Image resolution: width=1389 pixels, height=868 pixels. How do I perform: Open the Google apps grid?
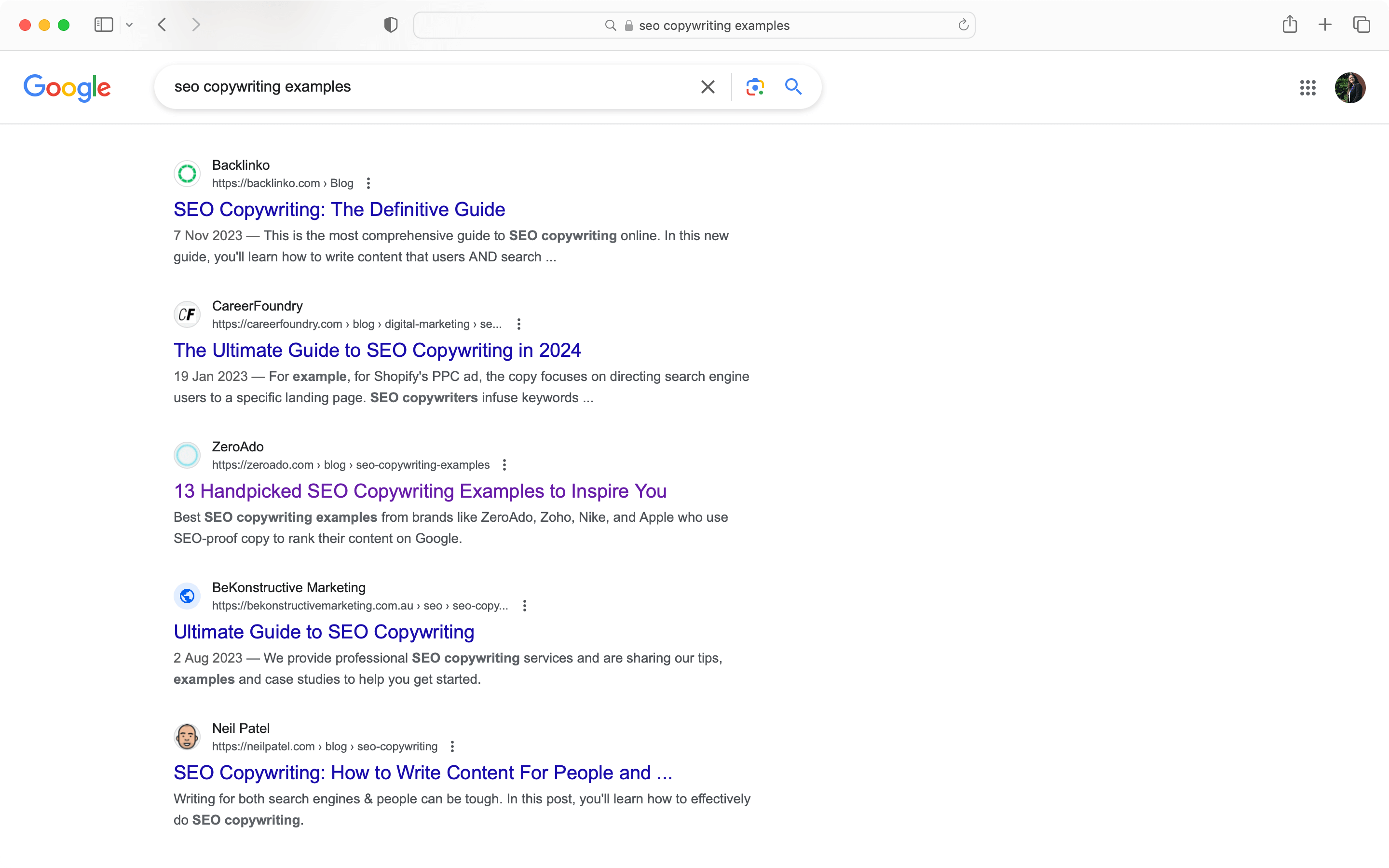[1307, 88]
